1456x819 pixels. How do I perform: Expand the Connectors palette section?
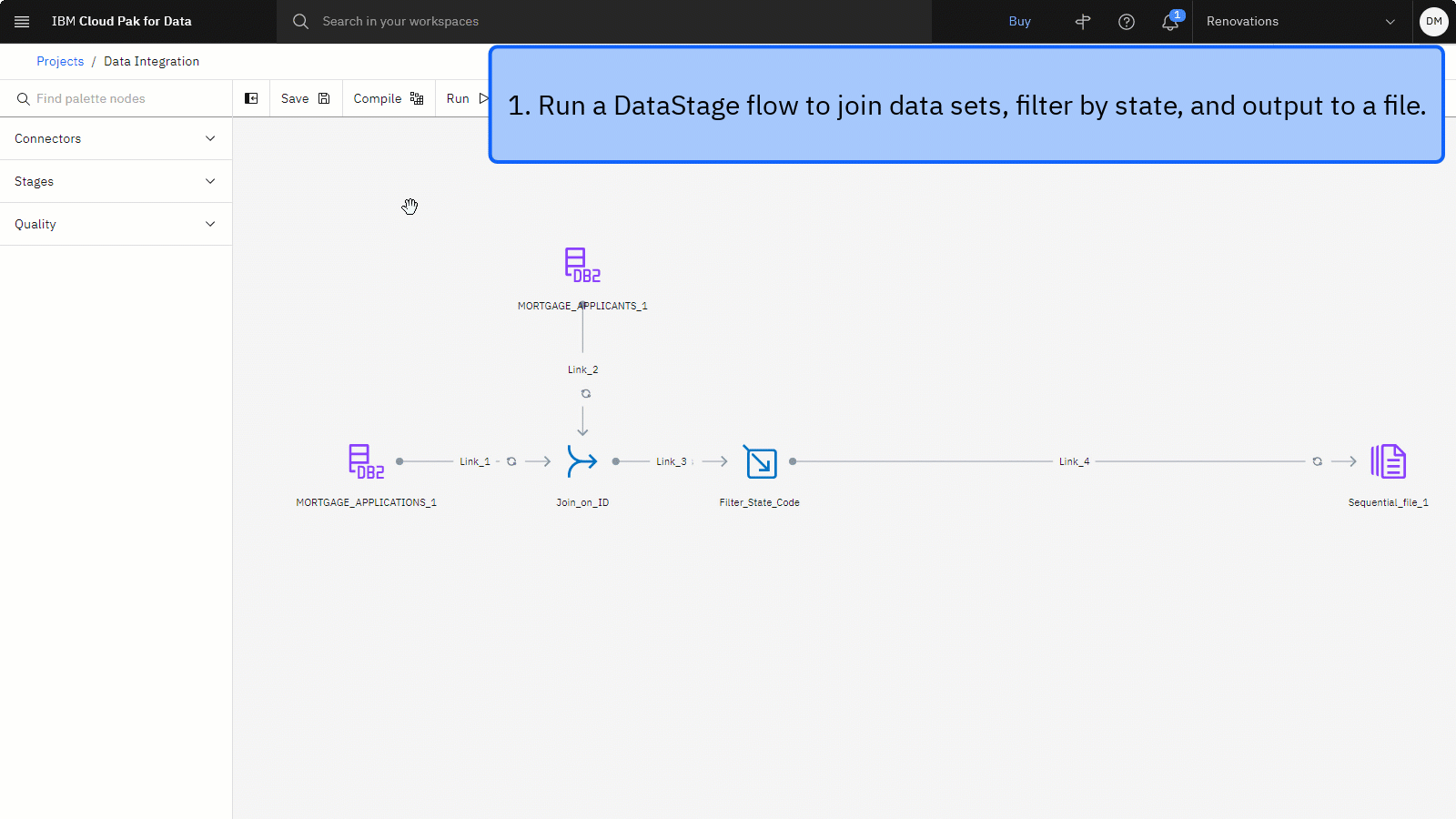[116, 138]
